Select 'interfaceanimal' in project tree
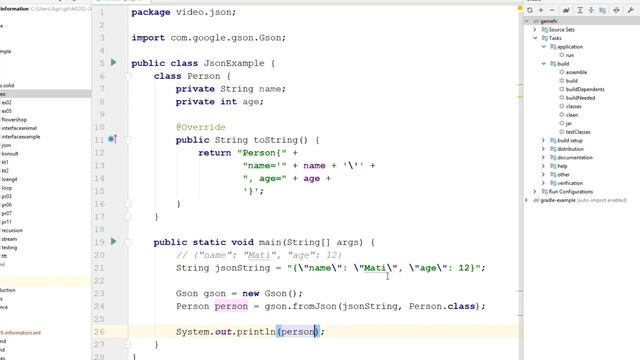 (x=19, y=128)
